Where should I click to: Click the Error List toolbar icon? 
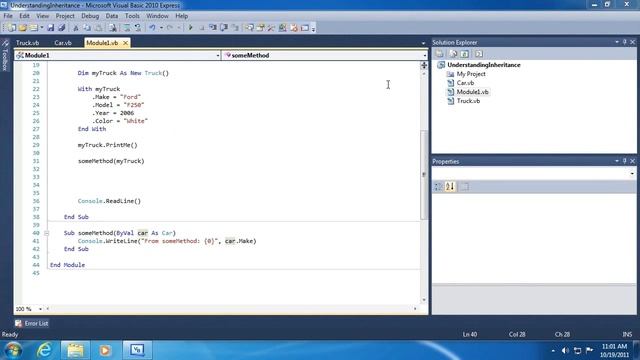pos(293,28)
